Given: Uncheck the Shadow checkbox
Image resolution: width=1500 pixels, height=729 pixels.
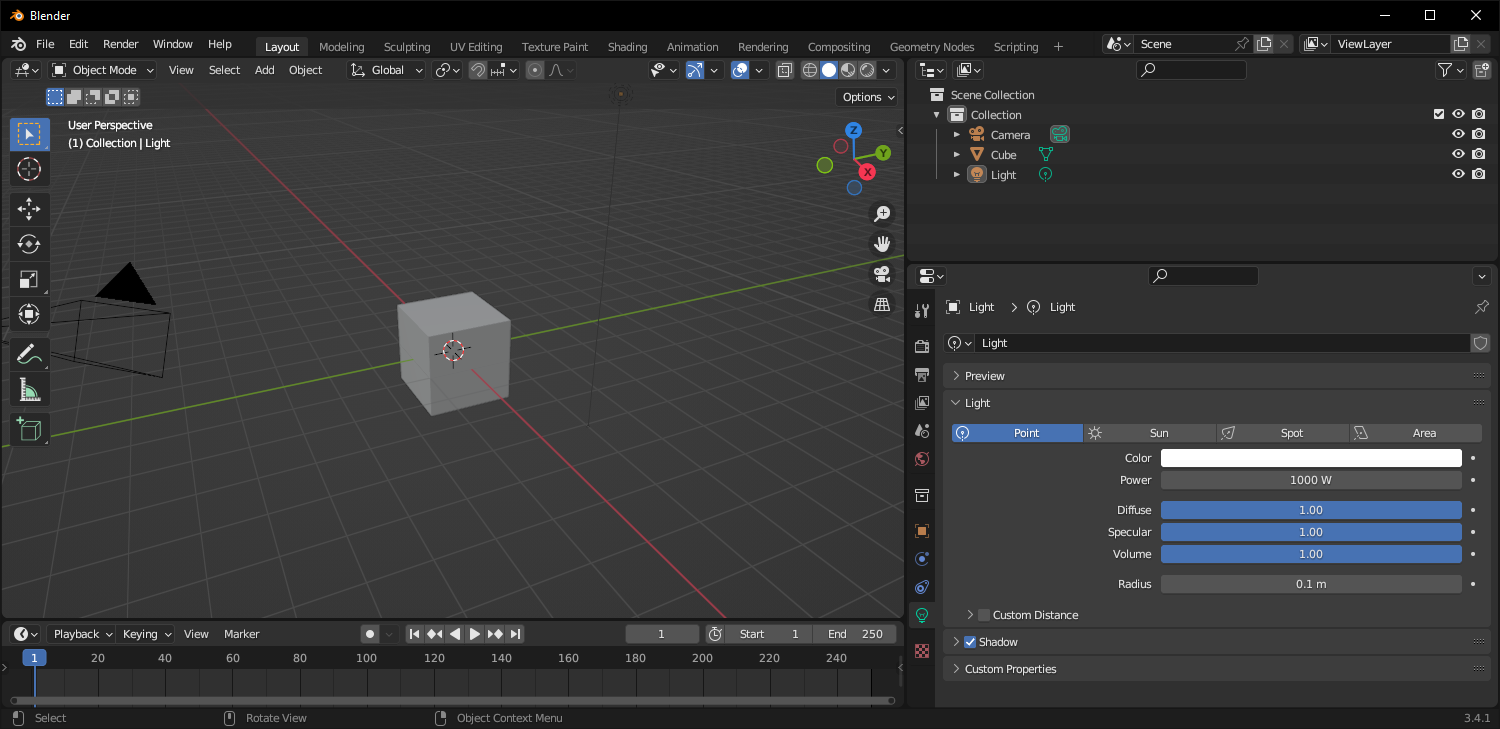Looking at the screenshot, I should [x=969, y=642].
